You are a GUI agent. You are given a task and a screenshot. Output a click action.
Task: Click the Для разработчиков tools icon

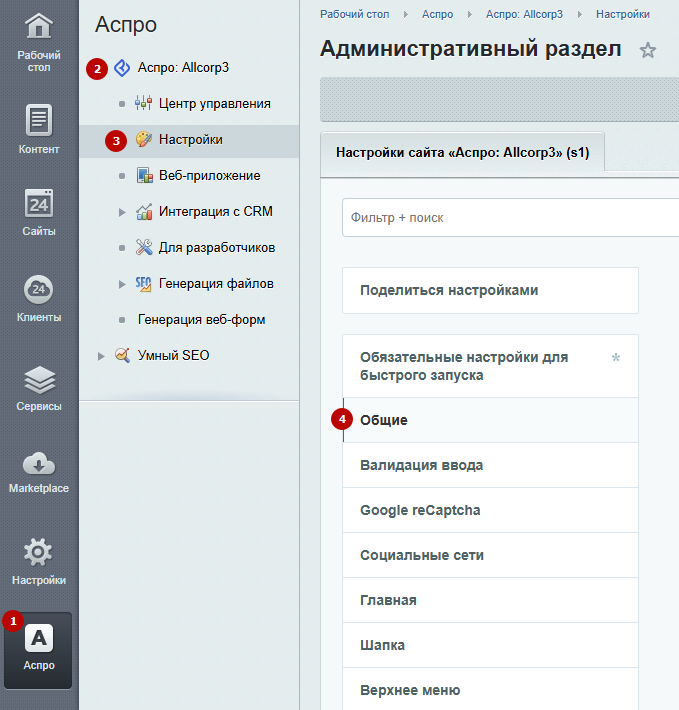(x=144, y=247)
